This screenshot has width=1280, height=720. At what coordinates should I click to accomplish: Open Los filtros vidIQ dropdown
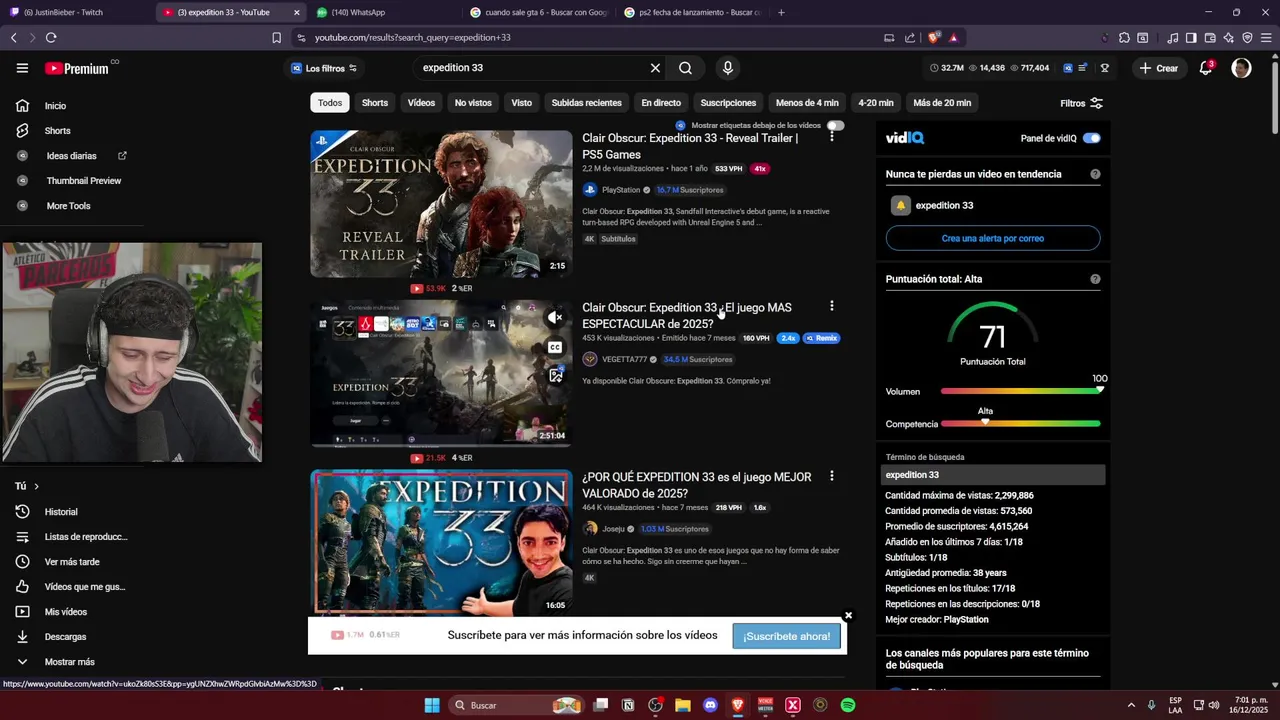click(324, 68)
